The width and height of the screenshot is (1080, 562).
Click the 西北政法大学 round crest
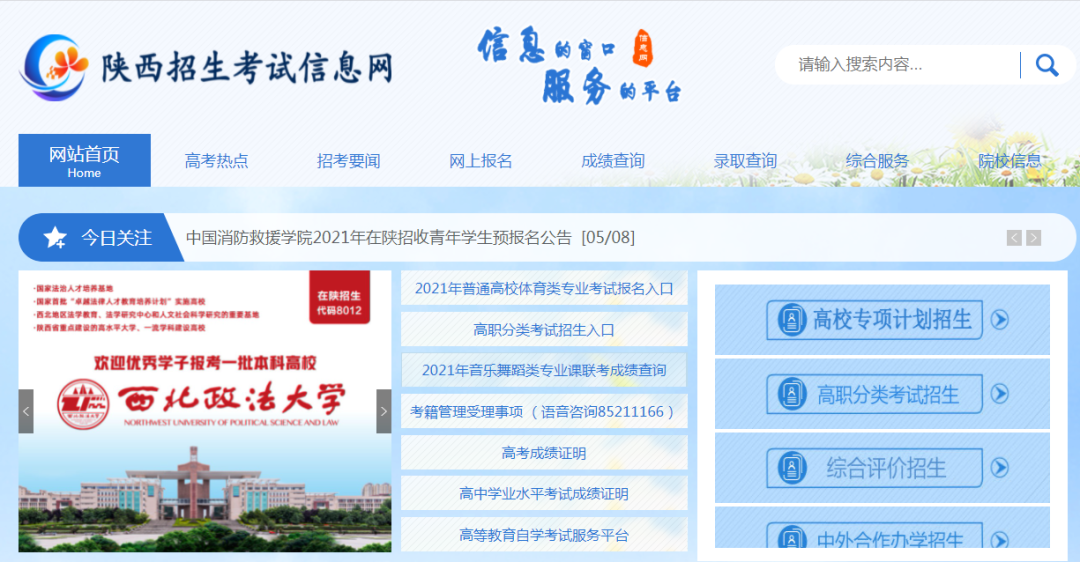[83, 404]
